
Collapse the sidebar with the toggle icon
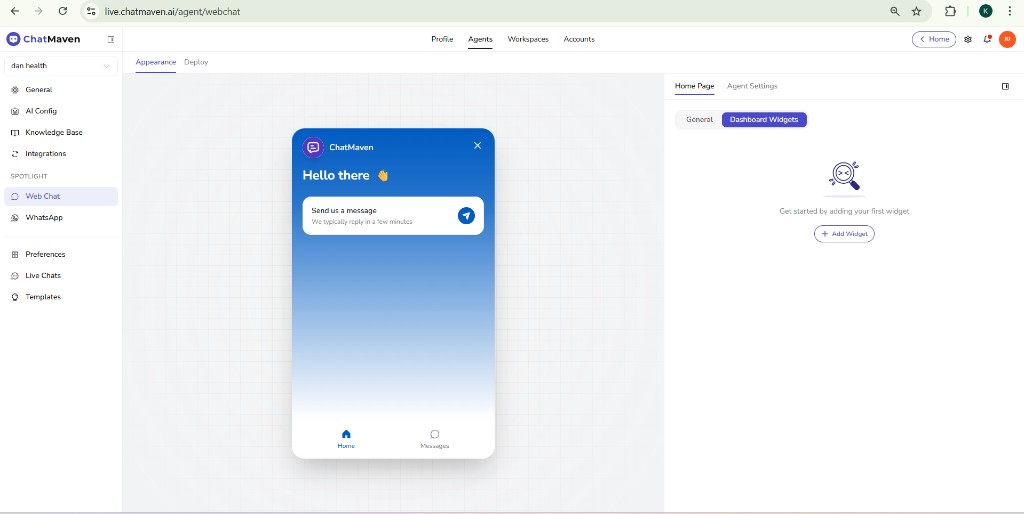tap(111, 39)
